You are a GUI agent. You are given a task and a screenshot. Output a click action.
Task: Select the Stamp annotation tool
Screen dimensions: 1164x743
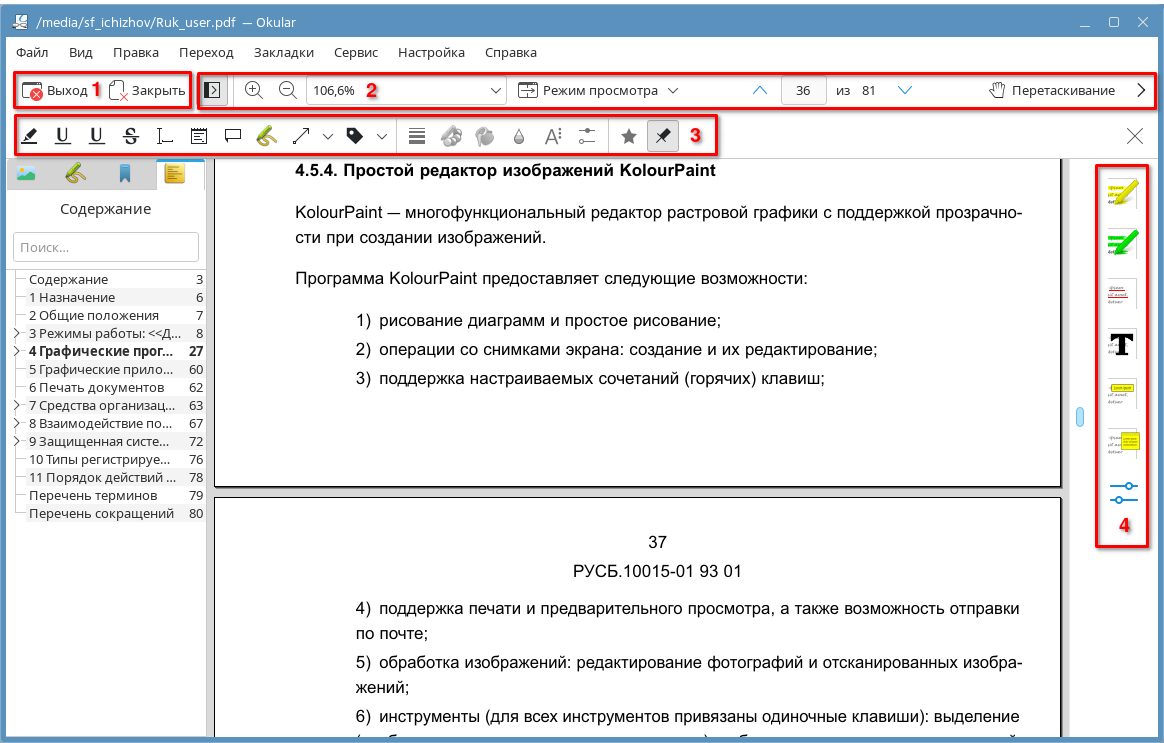(x=354, y=136)
